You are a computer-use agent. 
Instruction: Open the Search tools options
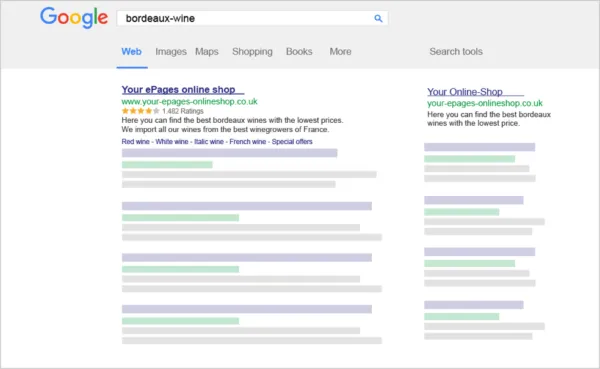tap(456, 52)
